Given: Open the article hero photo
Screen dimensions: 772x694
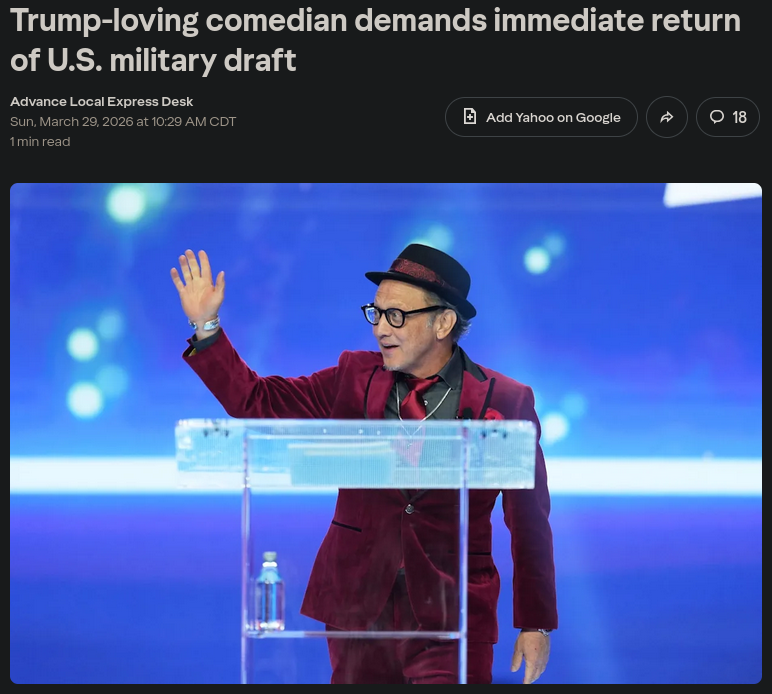Looking at the screenshot, I should [x=386, y=433].
